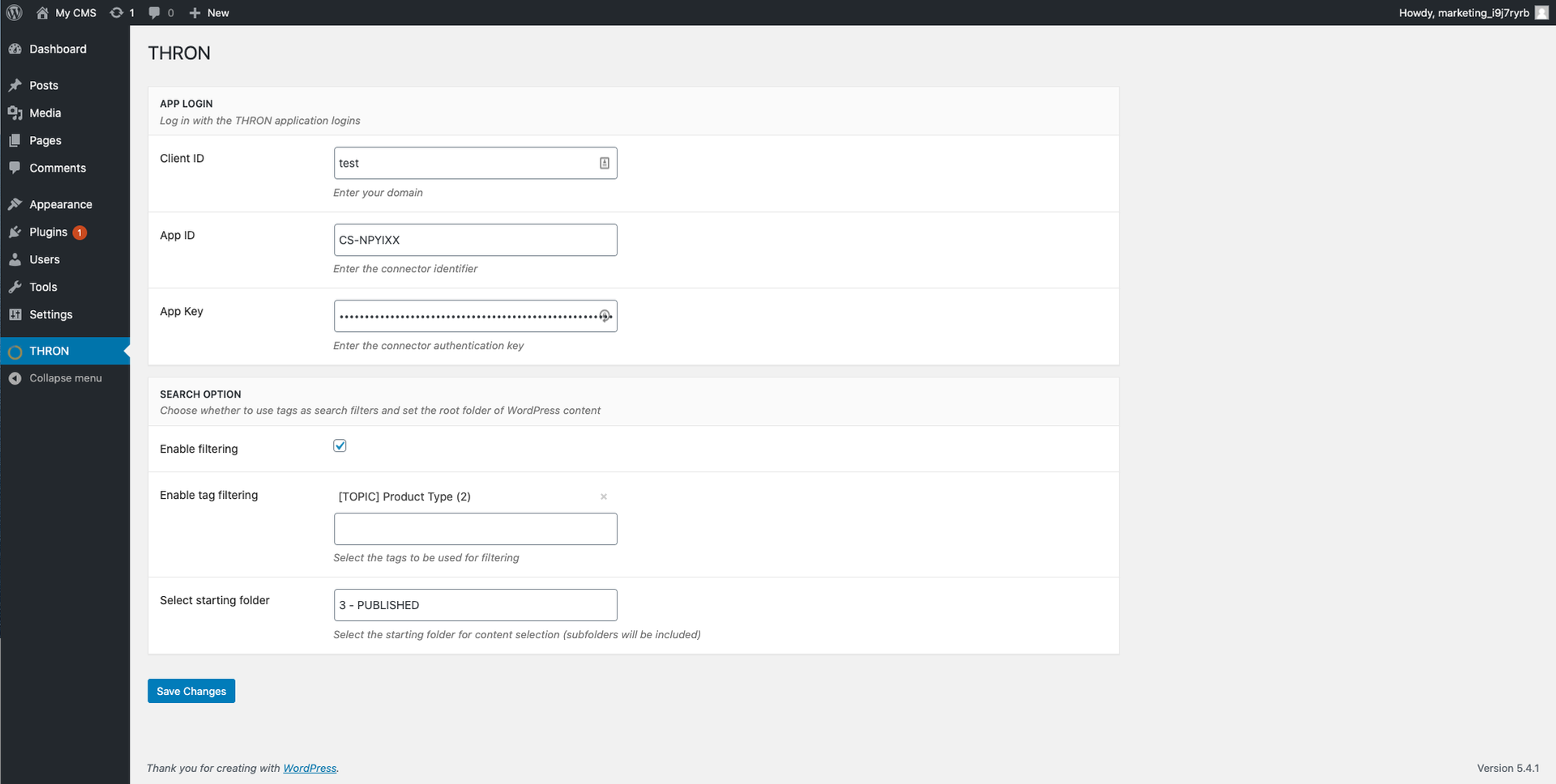The height and width of the screenshot is (784, 1556).
Task: Click the "SEARCH OPTION" section heading
Action: click(200, 394)
